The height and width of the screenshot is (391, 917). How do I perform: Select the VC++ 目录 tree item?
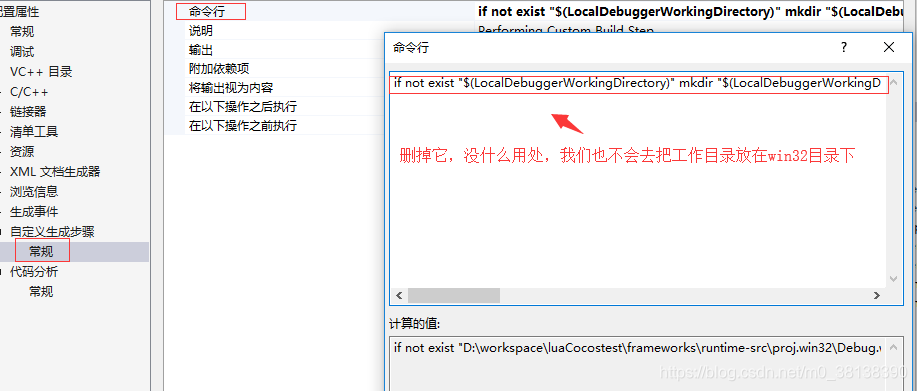(41, 72)
